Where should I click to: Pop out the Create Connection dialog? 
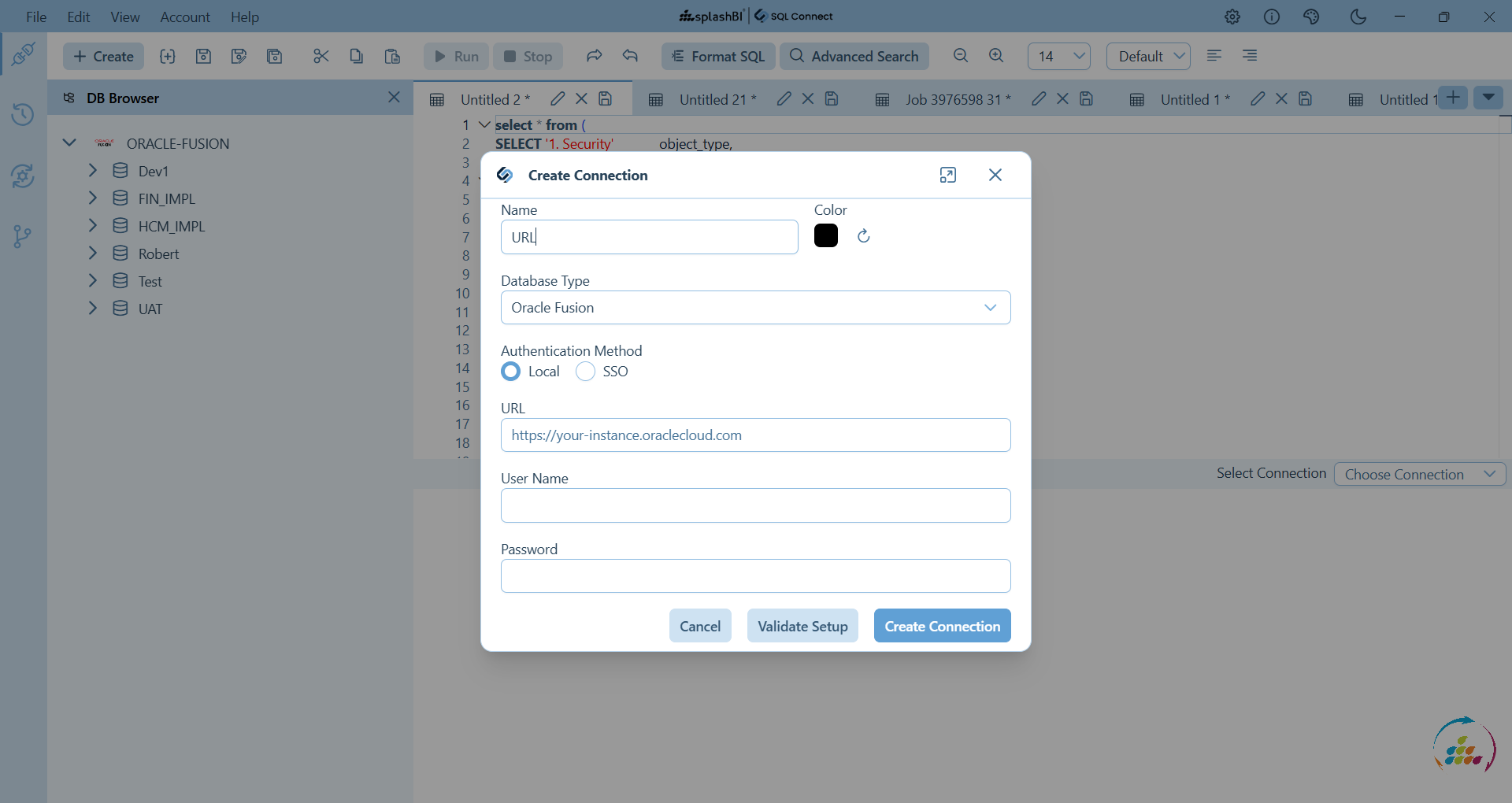(948, 175)
